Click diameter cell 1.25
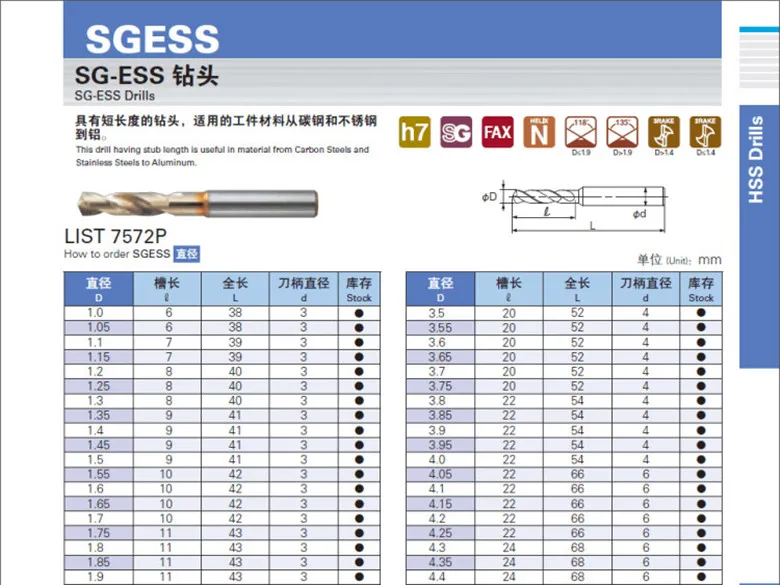The width and height of the screenshot is (780, 585). [98, 386]
